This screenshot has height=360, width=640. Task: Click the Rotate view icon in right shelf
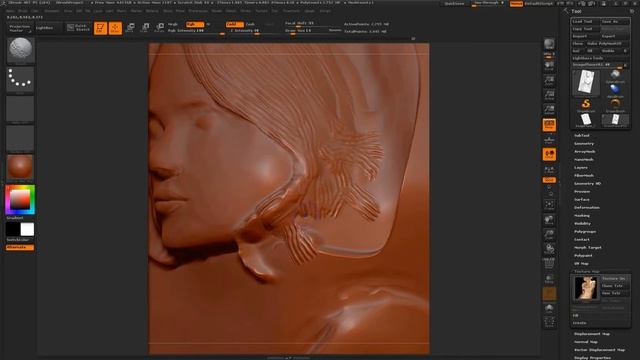(549, 249)
